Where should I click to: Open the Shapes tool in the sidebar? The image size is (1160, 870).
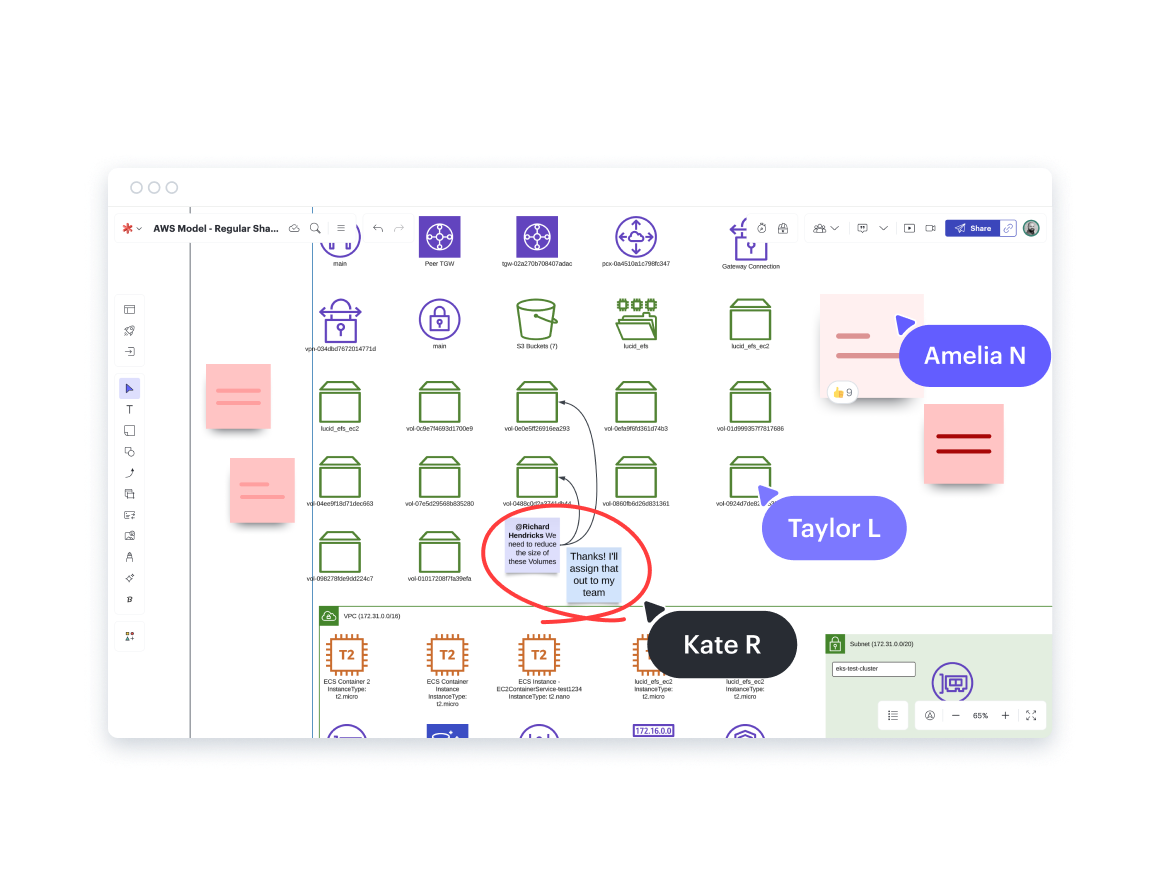129,451
